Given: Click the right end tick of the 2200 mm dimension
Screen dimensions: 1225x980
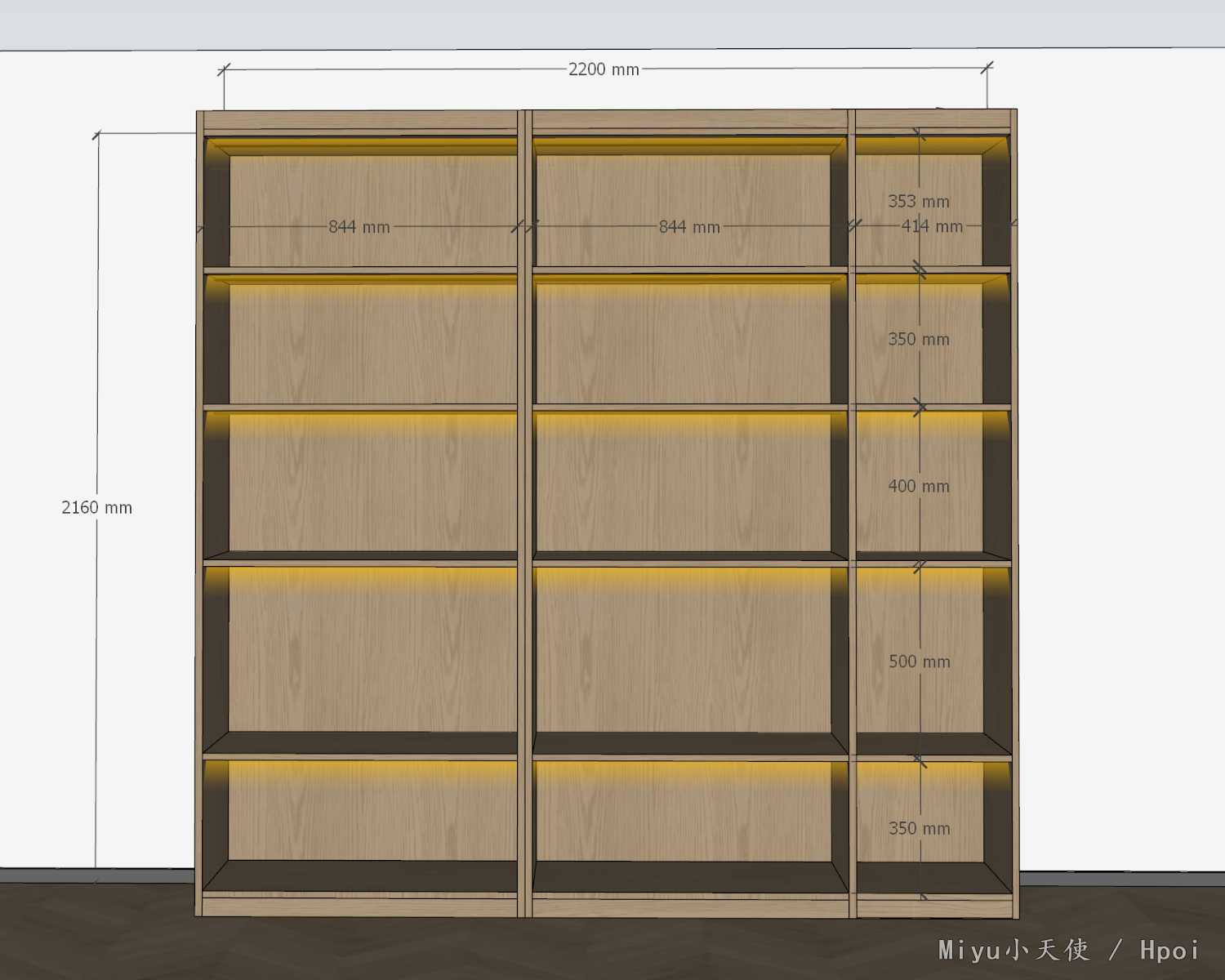Looking at the screenshot, I should (987, 68).
